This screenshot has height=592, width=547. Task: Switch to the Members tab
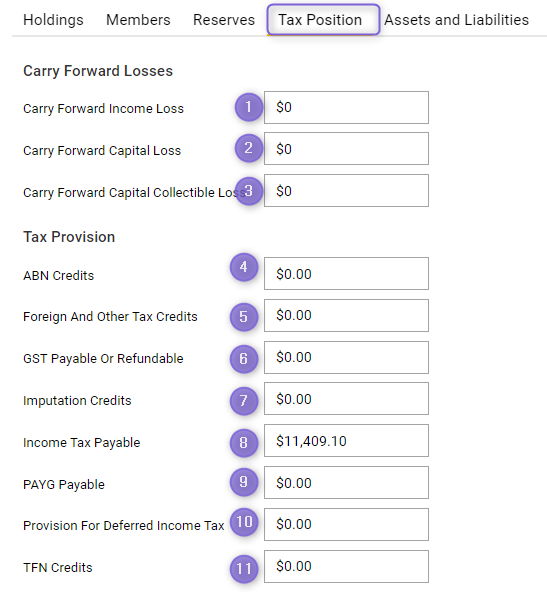138,20
